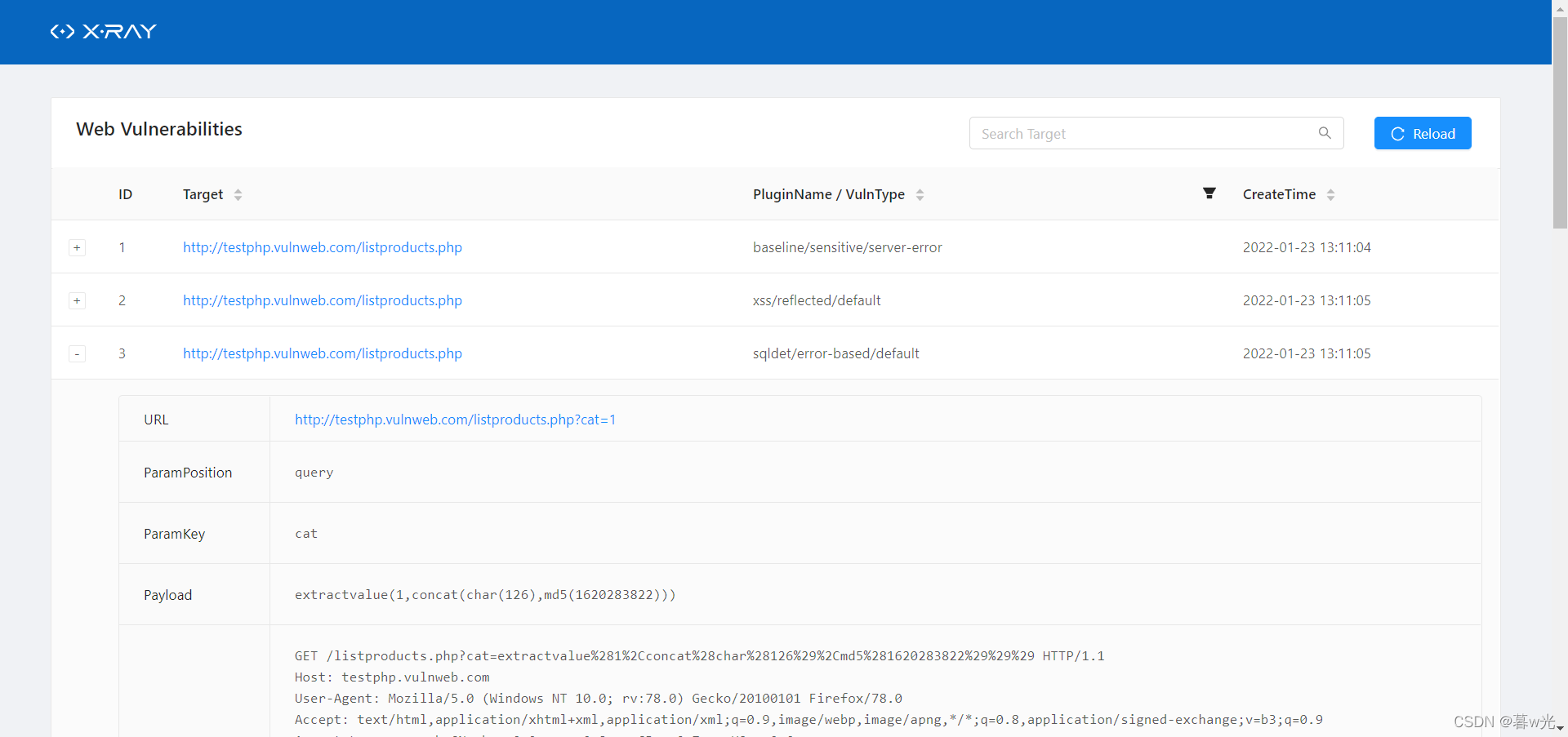Open target link for server-error row
The image size is (1568, 737).
tap(323, 247)
